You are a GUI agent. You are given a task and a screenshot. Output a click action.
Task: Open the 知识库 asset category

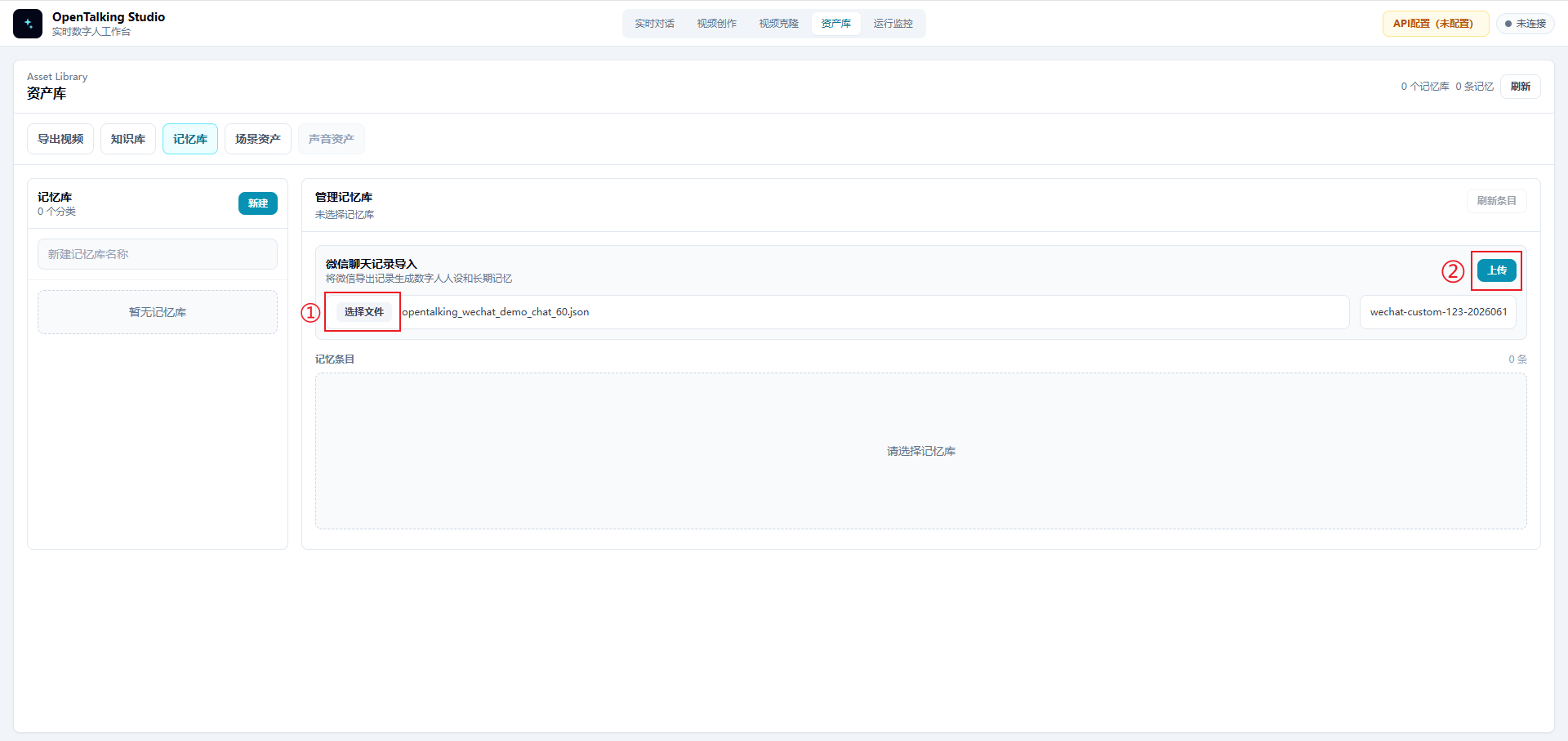[x=128, y=139]
